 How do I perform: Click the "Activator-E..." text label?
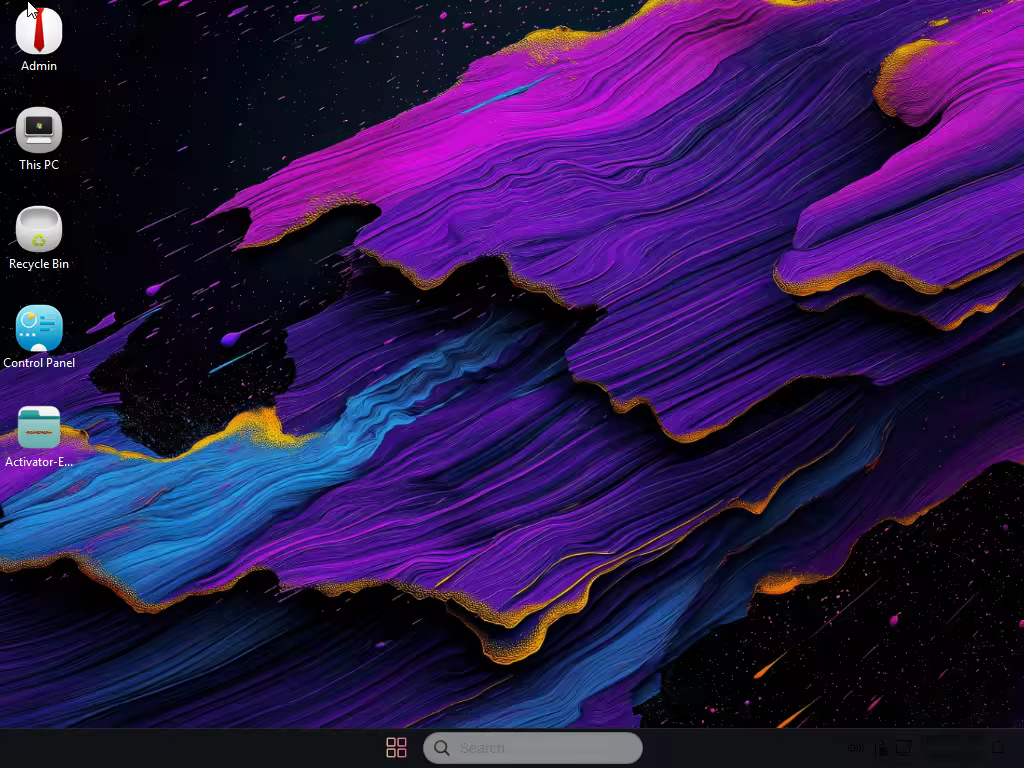(x=39, y=462)
